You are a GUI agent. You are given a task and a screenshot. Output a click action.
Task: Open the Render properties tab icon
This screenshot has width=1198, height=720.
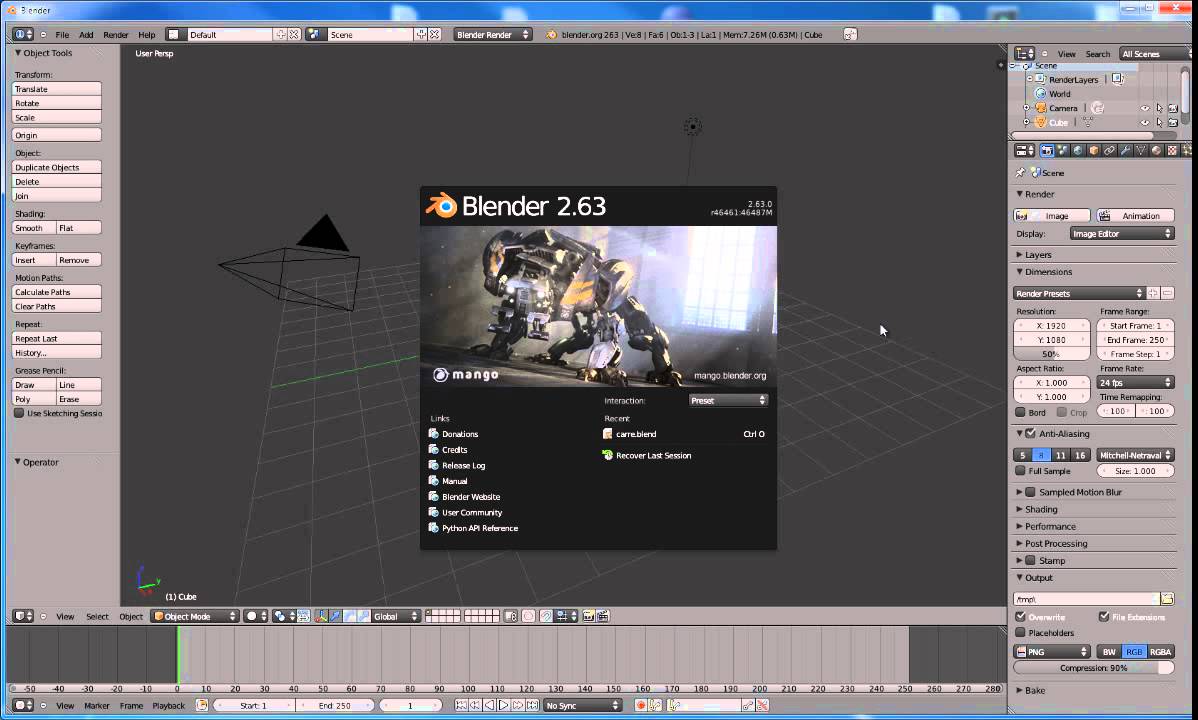click(x=1047, y=151)
